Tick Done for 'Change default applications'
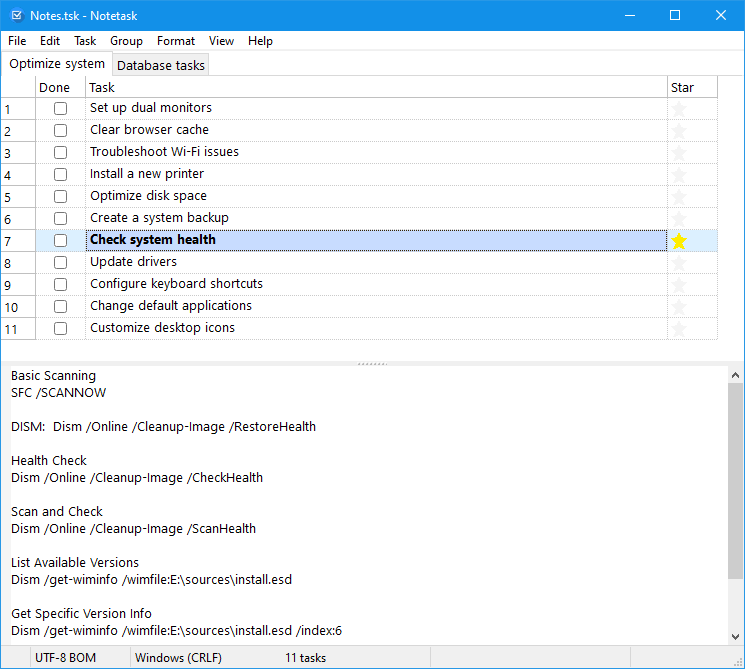745x669 pixels. (60, 306)
